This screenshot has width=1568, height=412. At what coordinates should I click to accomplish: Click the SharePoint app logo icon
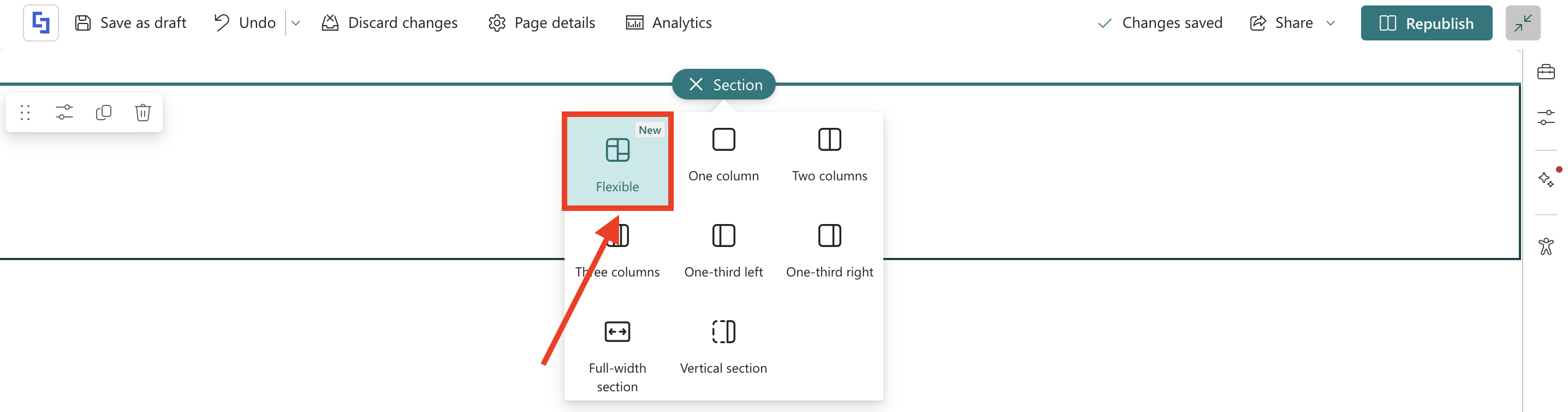coord(41,22)
